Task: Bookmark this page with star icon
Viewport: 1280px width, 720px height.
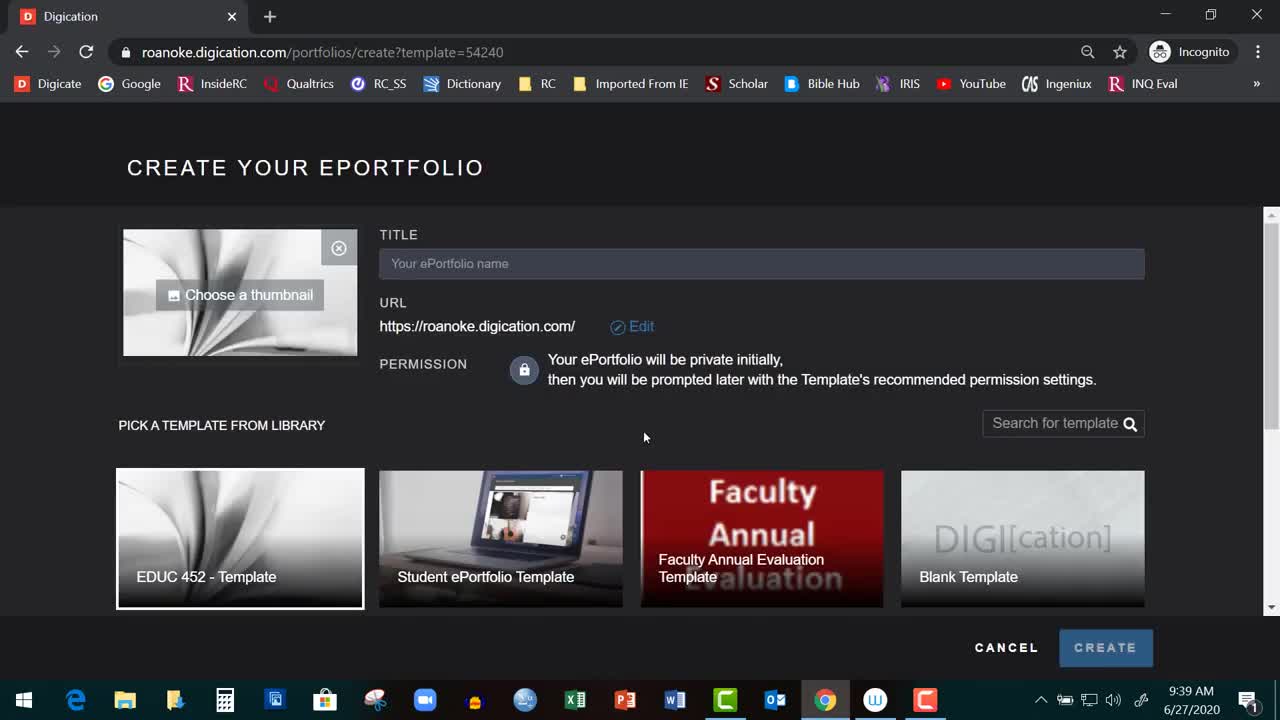Action: coord(1120,52)
